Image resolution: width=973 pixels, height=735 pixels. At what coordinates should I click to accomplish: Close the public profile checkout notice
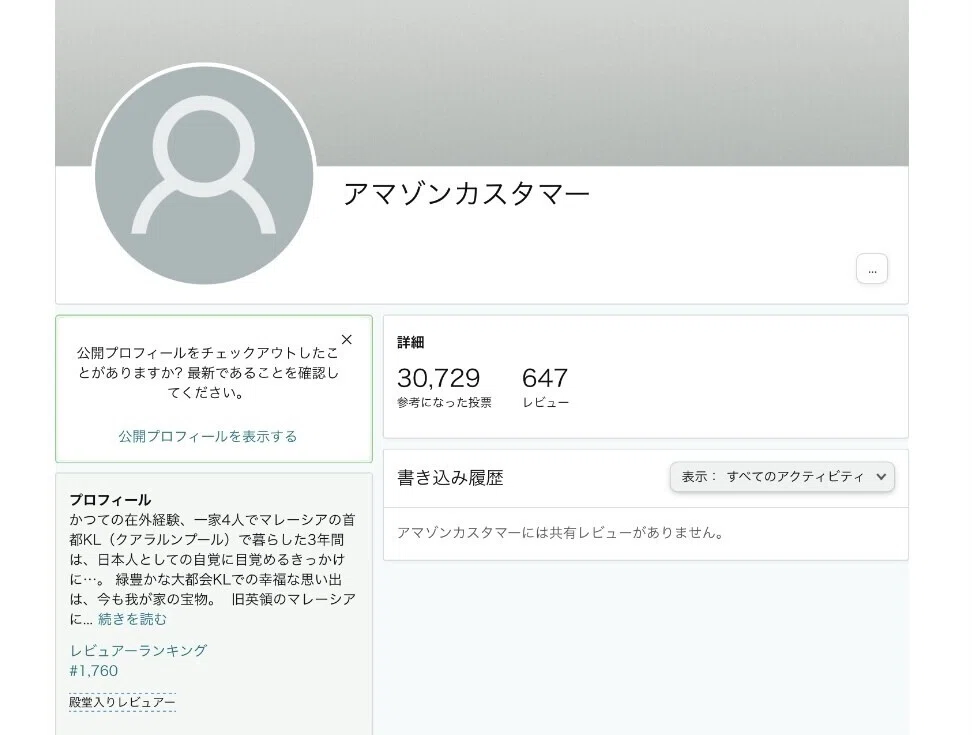[x=347, y=340]
